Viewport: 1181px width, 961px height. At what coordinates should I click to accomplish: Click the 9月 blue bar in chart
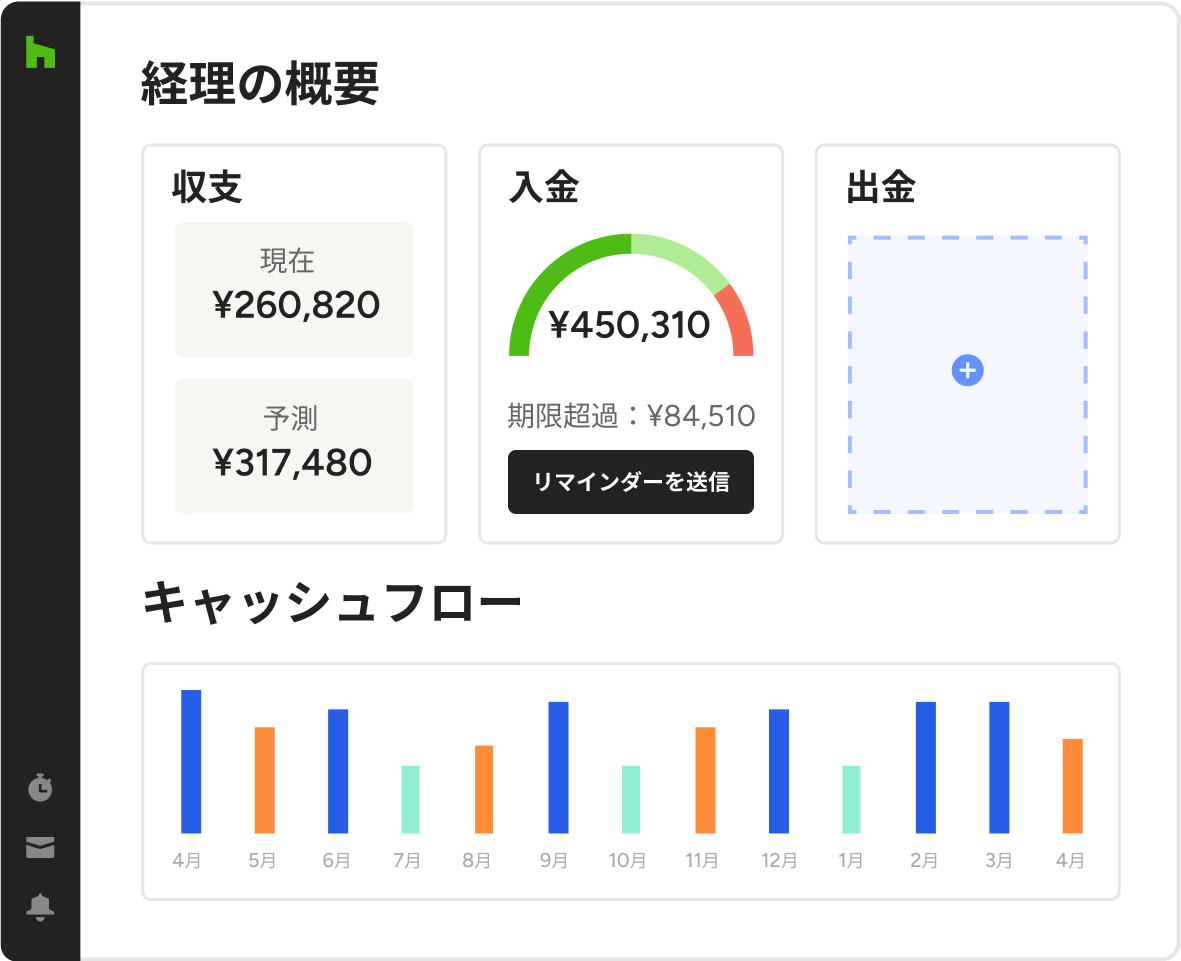point(558,767)
